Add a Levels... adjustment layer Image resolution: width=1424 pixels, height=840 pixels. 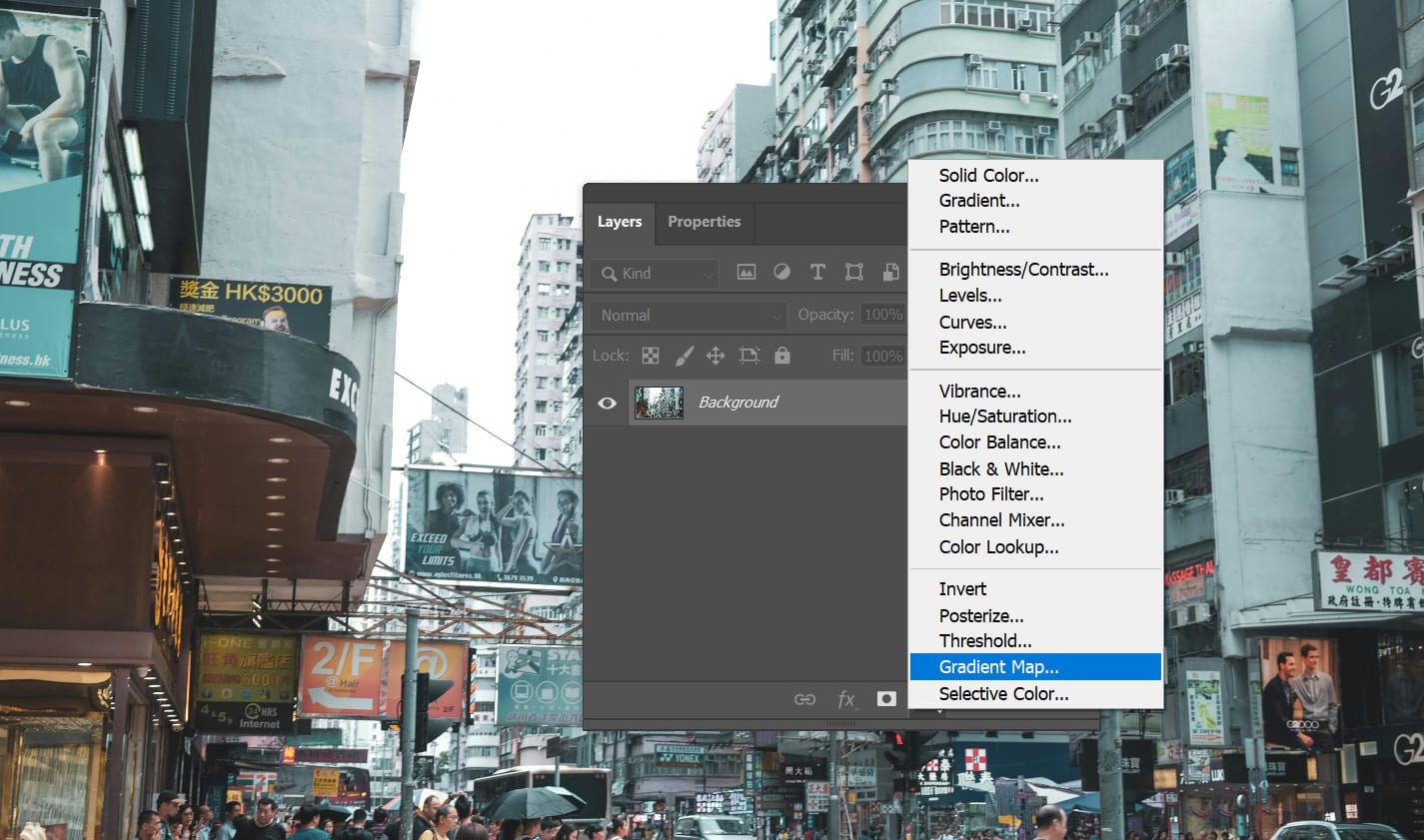click(x=970, y=296)
